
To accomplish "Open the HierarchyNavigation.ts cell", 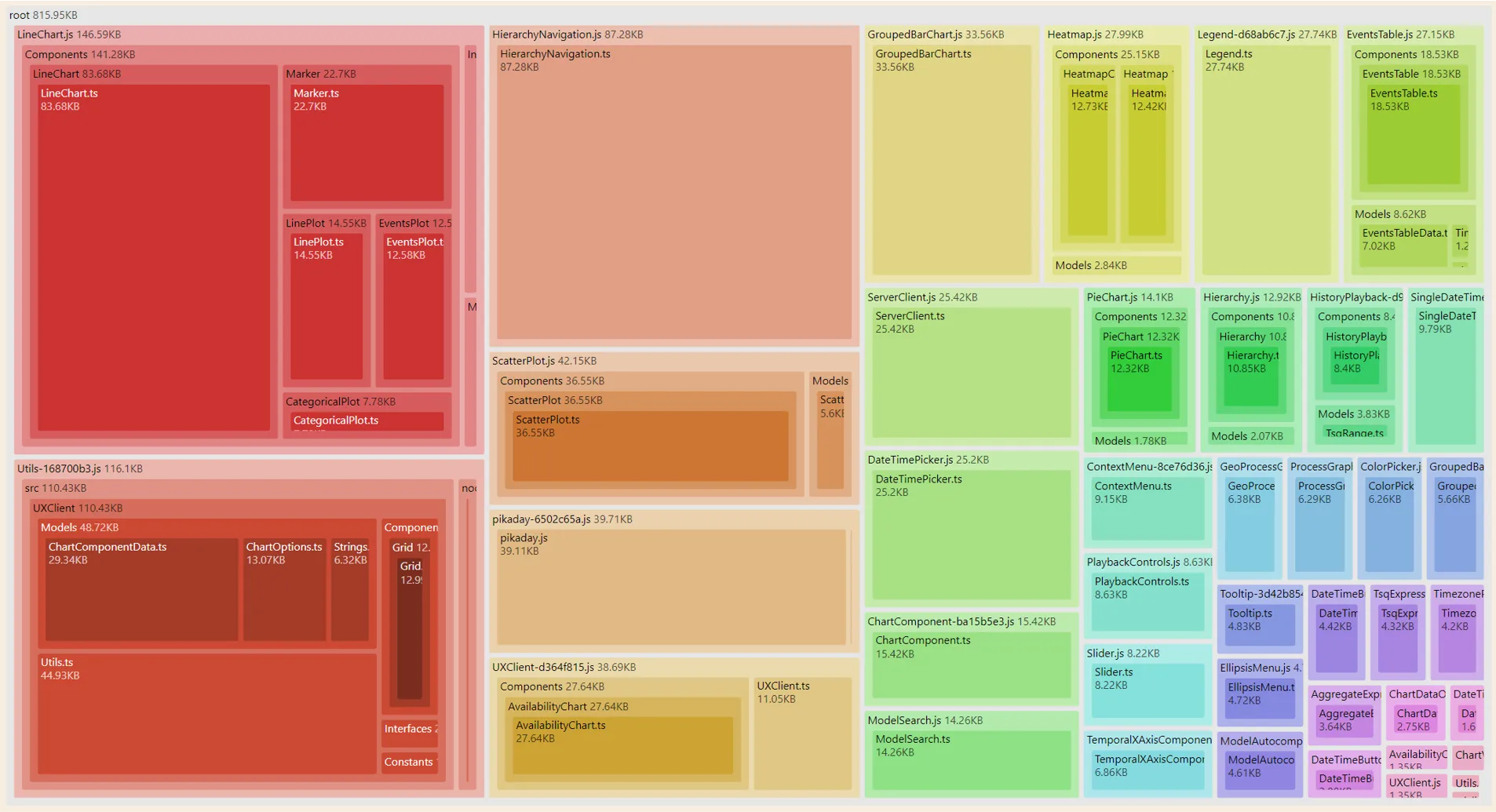I will pyautogui.click(x=673, y=192).
